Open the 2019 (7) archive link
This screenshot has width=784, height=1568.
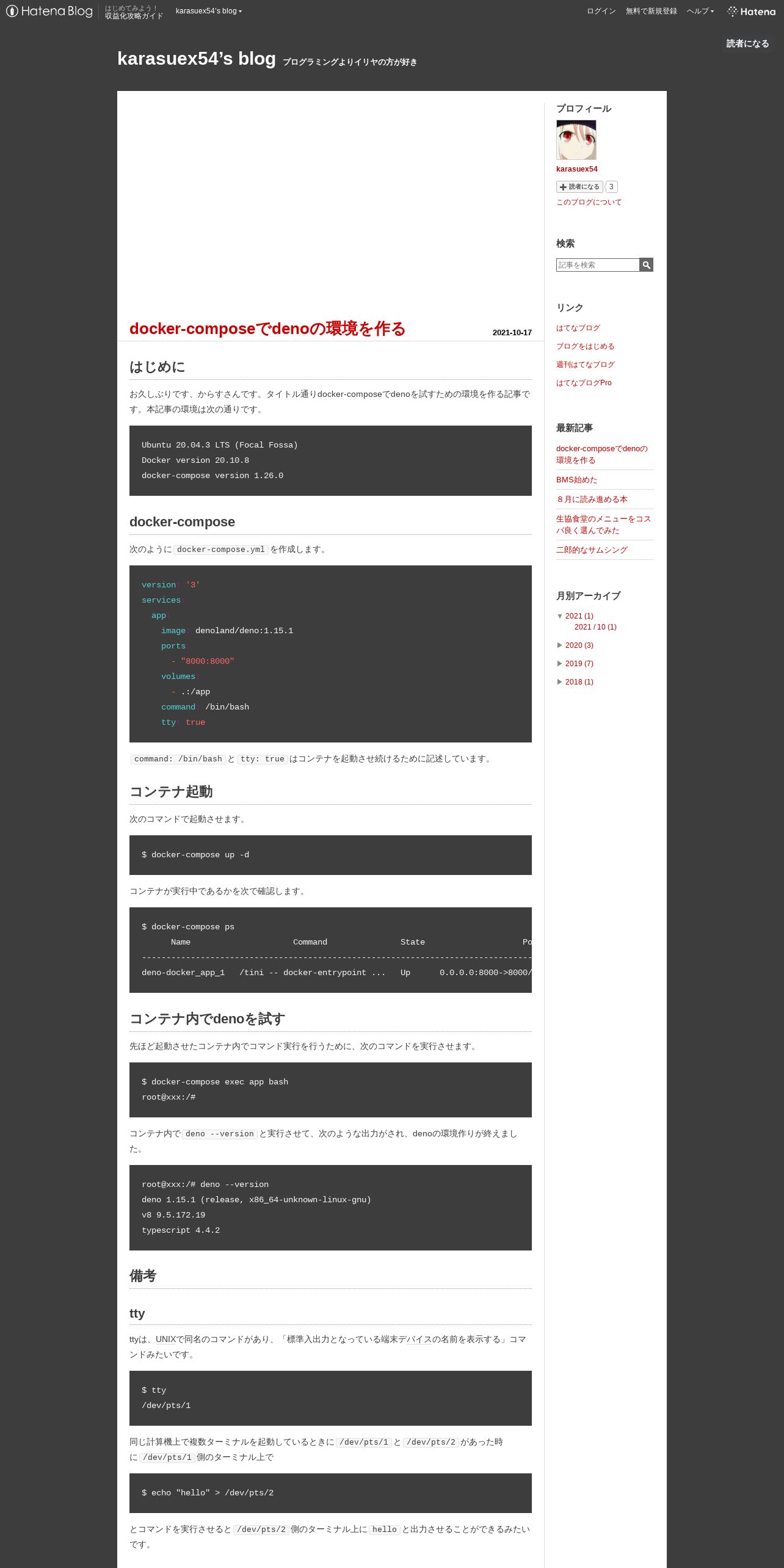click(x=579, y=664)
